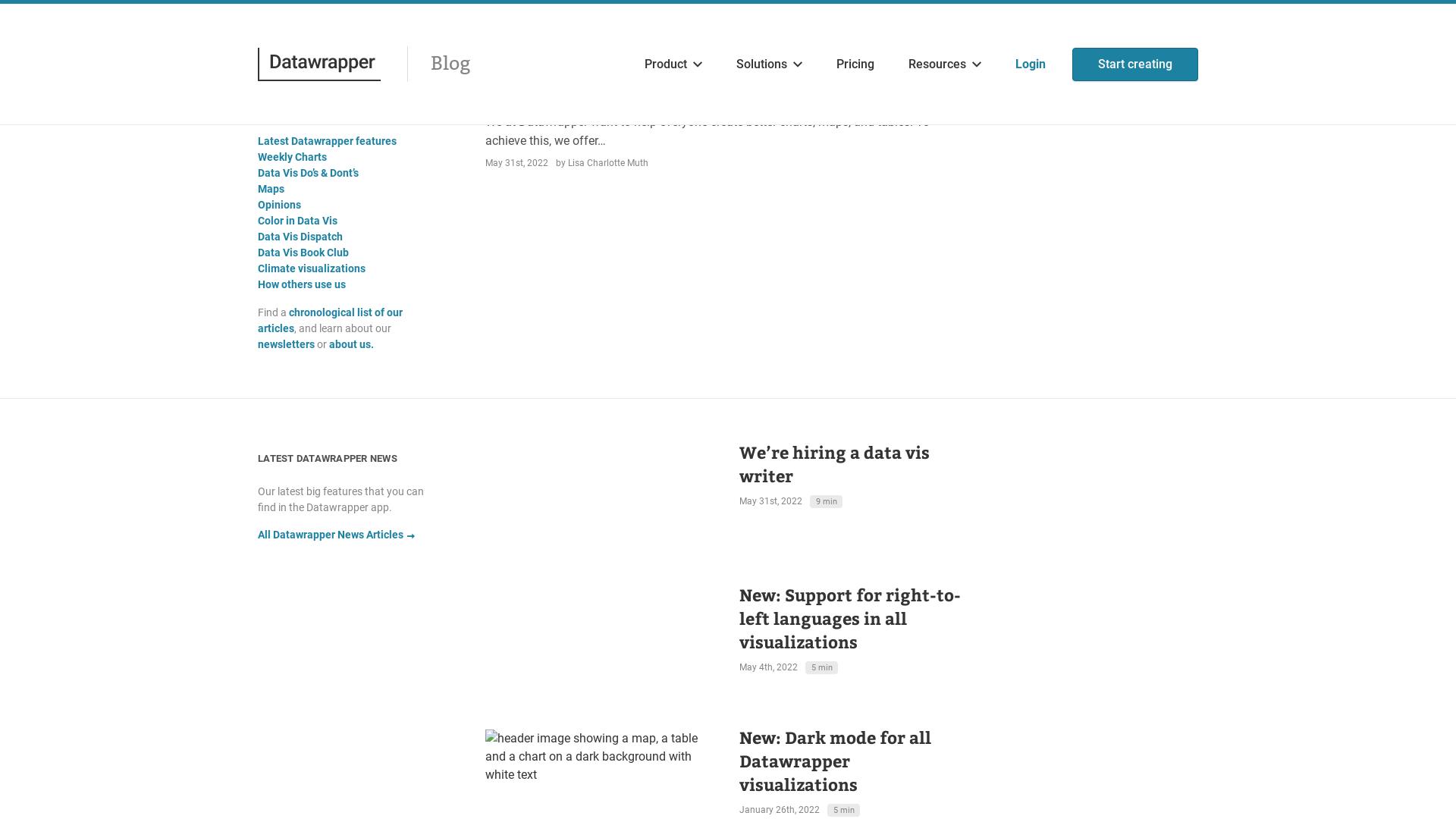Expand the Resources menu
The width and height of the screenshot is (1456, 819).
(x=945, y=64)
